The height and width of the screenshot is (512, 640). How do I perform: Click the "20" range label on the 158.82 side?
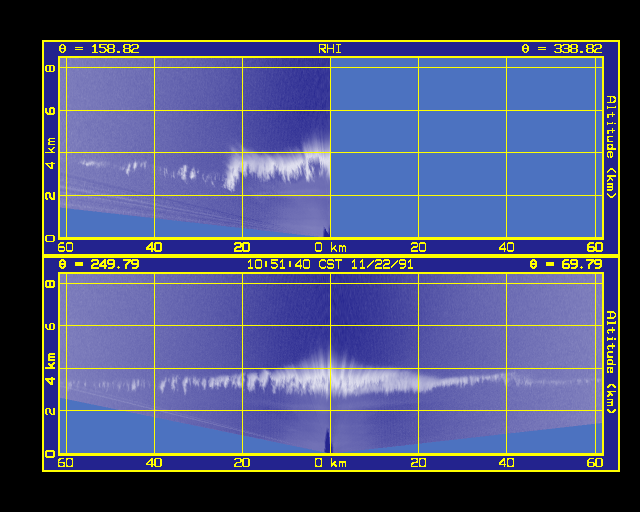(x=242, y=247)
